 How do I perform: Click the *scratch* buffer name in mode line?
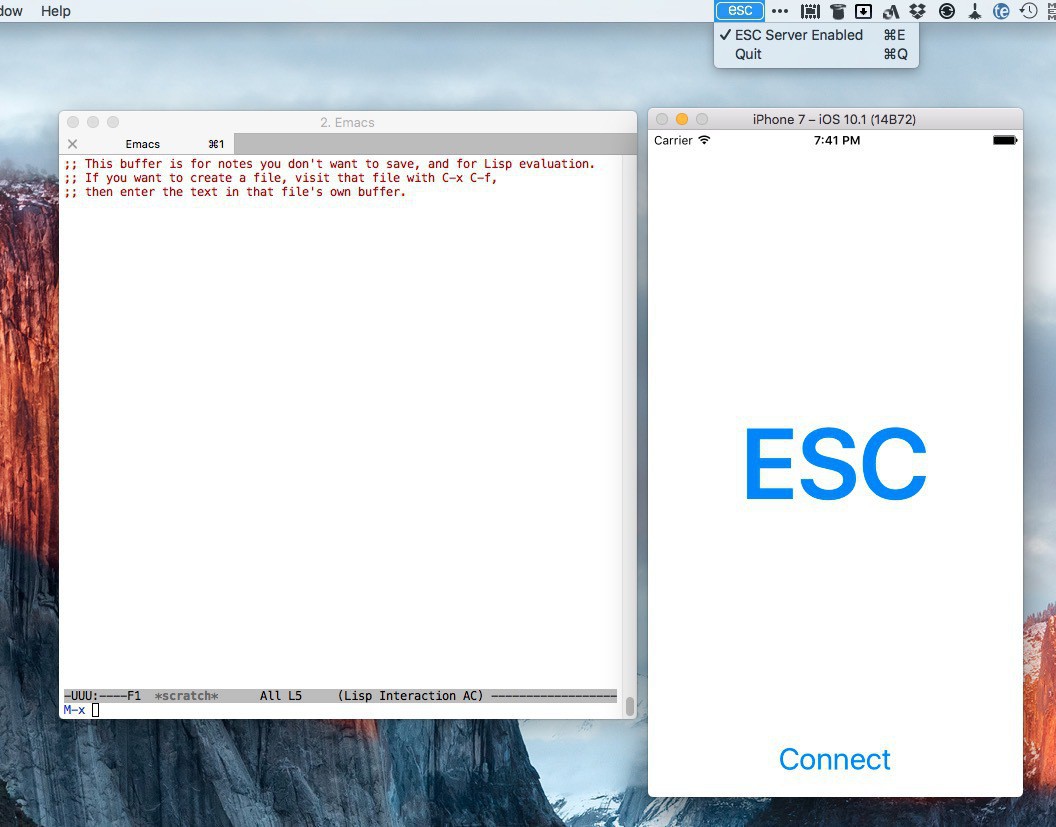[187, 696]
